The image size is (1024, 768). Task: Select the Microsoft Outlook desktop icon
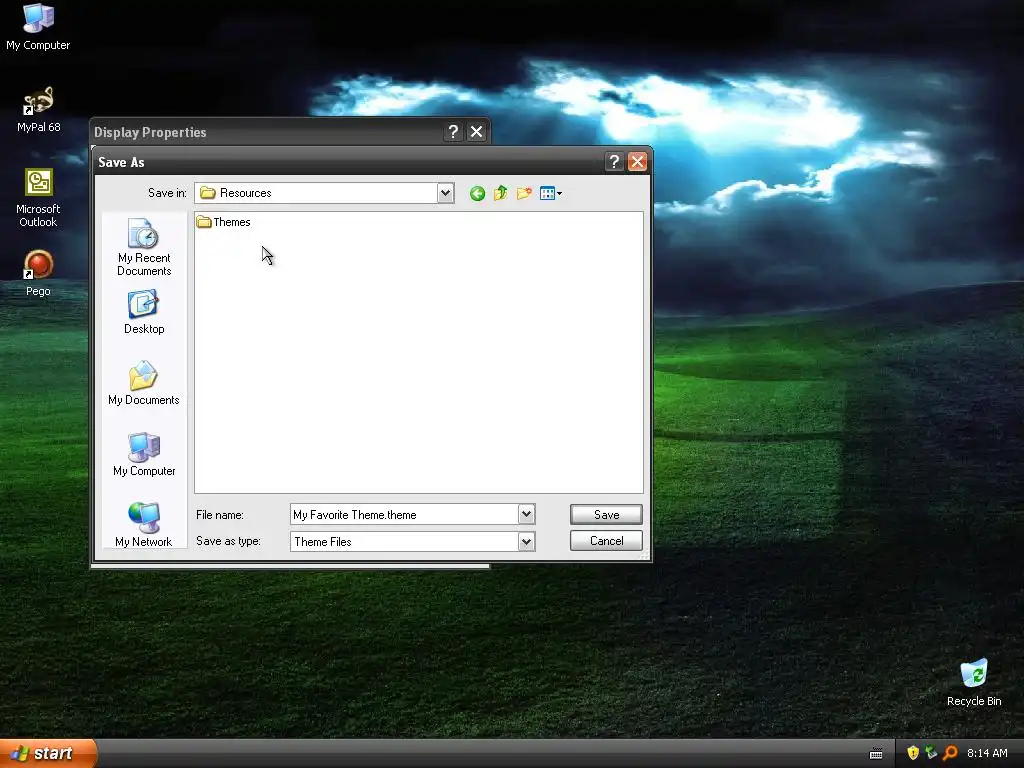(x=38, y=198)
